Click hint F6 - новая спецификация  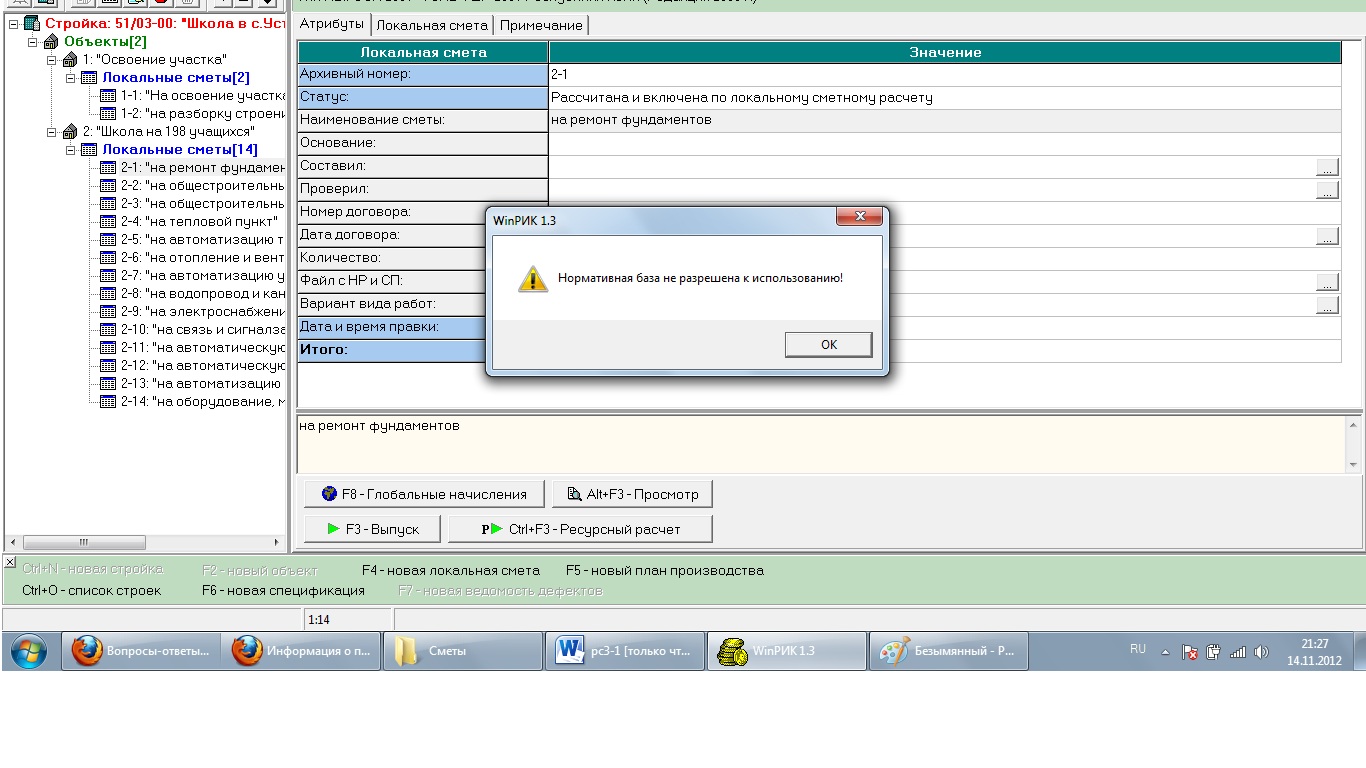[x=283, y=591]
